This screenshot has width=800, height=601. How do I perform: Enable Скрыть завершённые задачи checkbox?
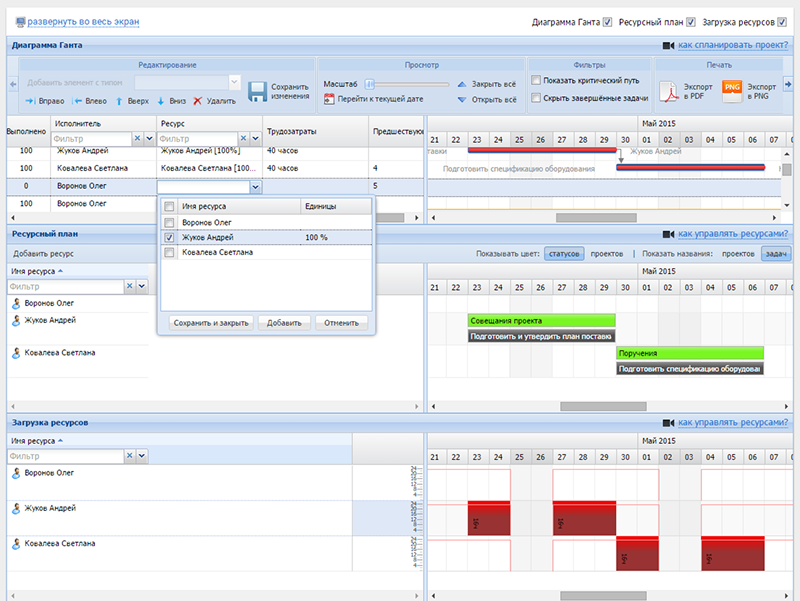537,98
